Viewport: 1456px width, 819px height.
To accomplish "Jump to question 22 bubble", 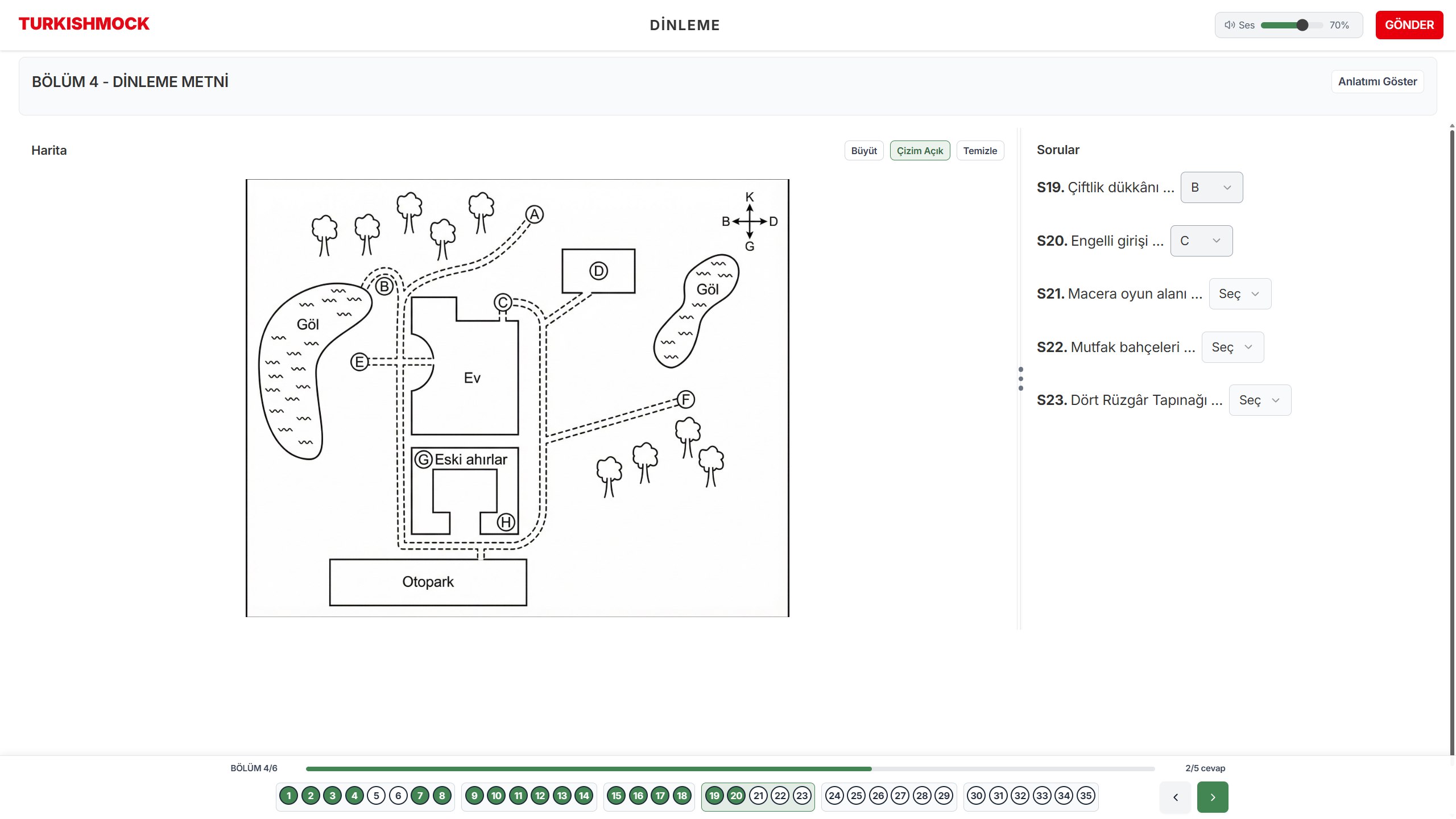I will click(780, 796).
